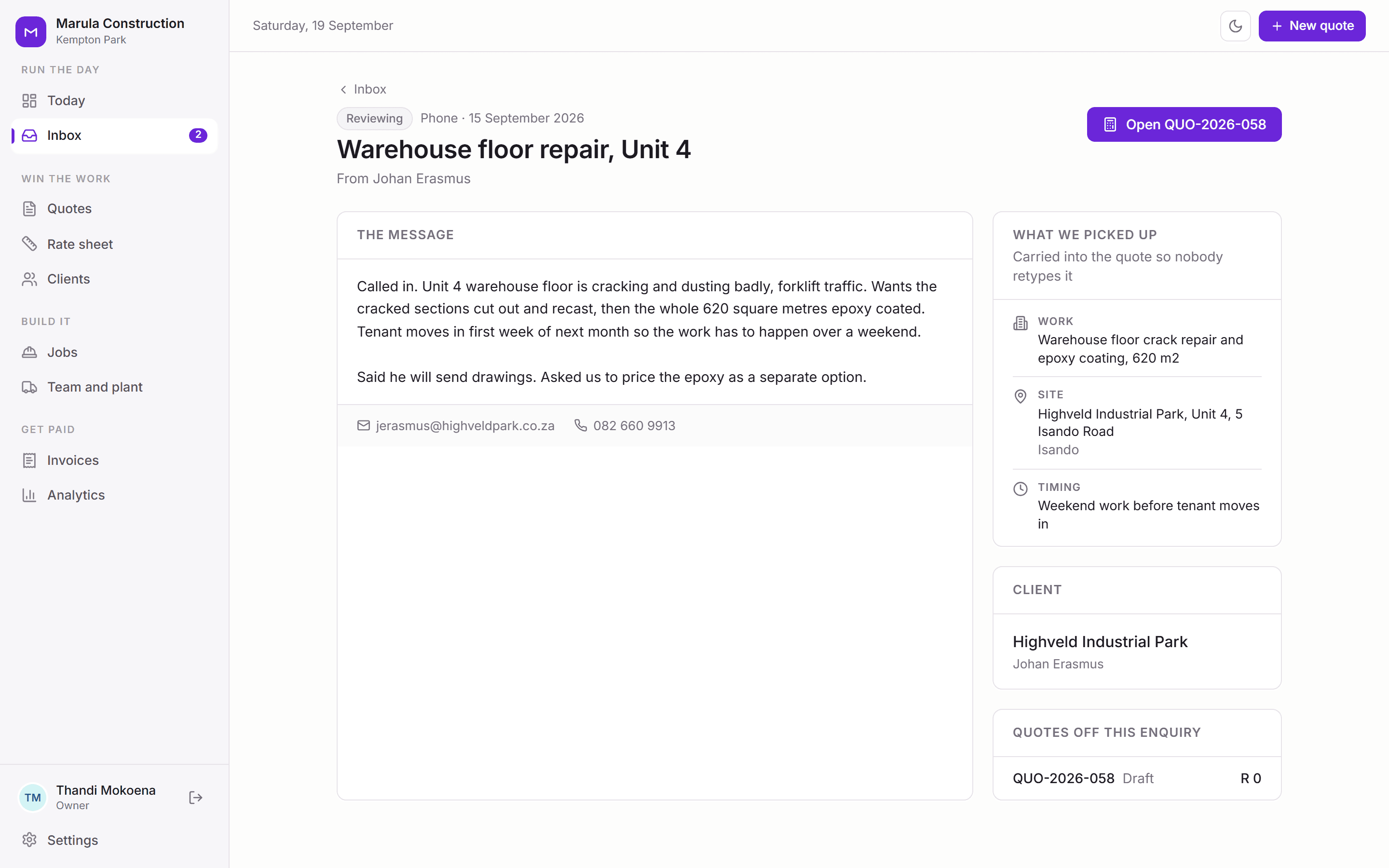
Task: Click the Marula Construction company name
Action: pyautogui.click(x=120, y=24)
